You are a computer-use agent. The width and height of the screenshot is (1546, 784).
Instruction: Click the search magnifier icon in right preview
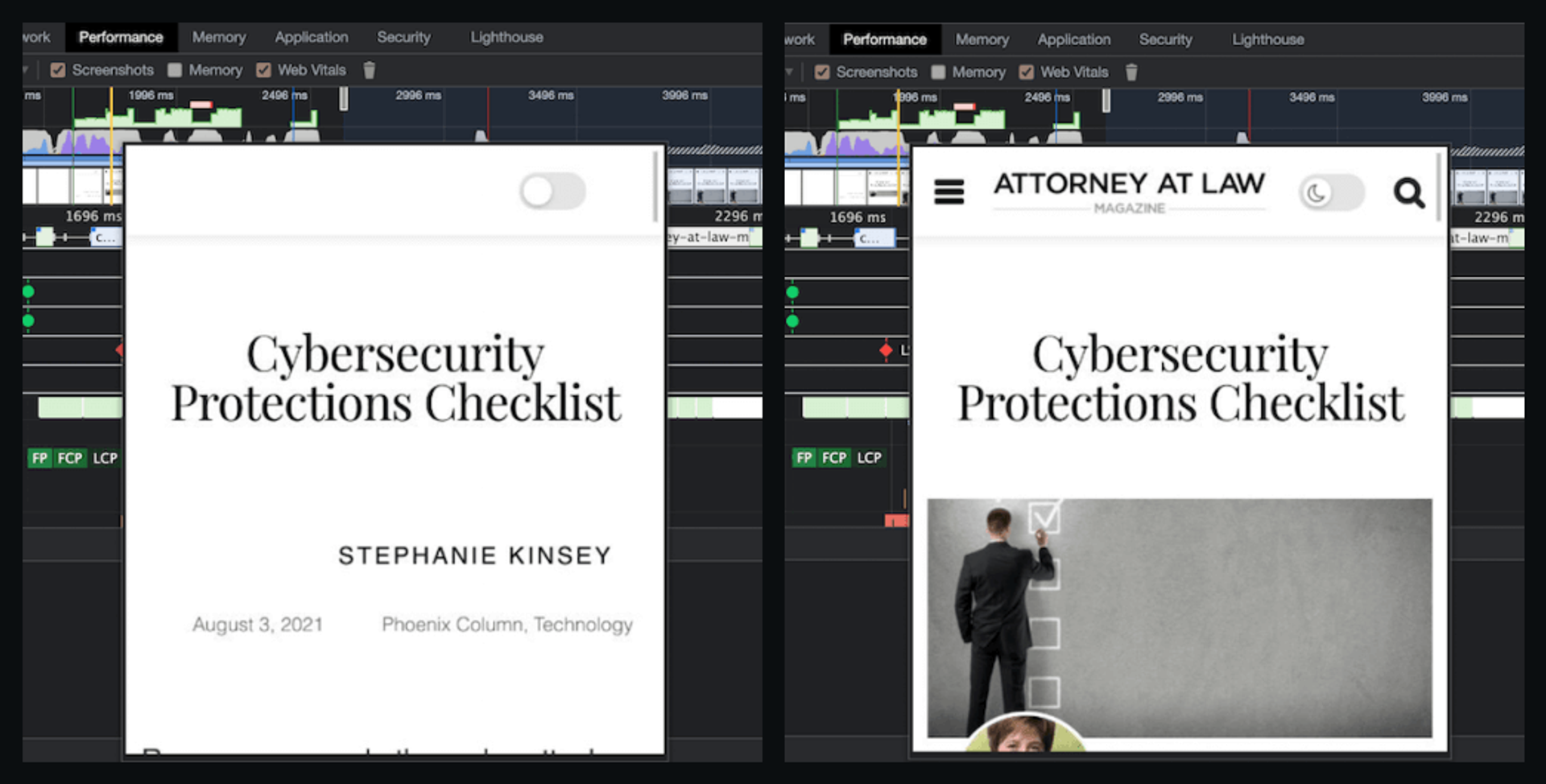pyautogui.click(x=1408, y=193)
